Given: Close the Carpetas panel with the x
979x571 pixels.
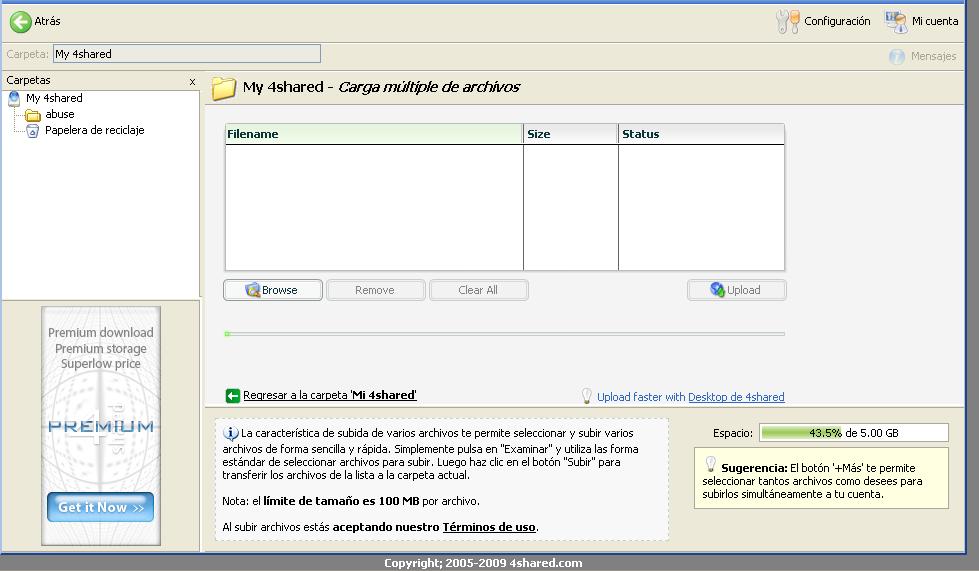Looking at the screenshot, I should [x=192, y=82].
